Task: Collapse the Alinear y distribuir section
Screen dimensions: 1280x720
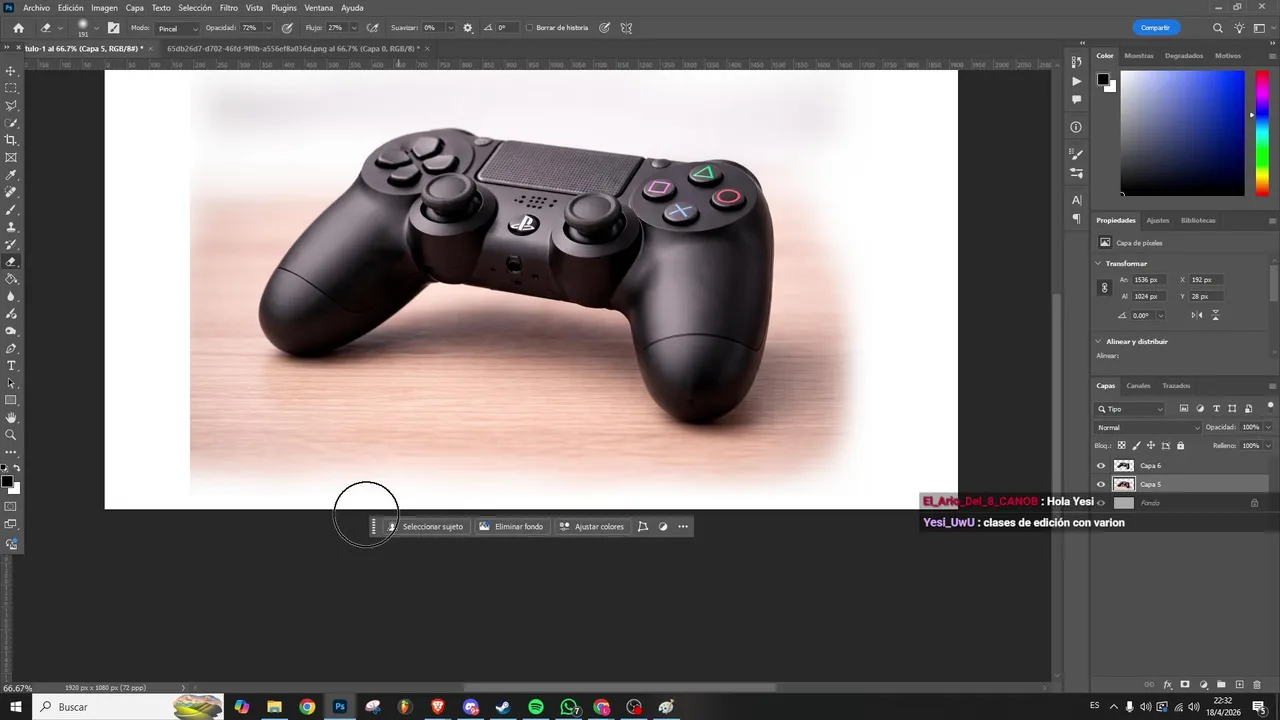Action: click(x=1099, y=342)
